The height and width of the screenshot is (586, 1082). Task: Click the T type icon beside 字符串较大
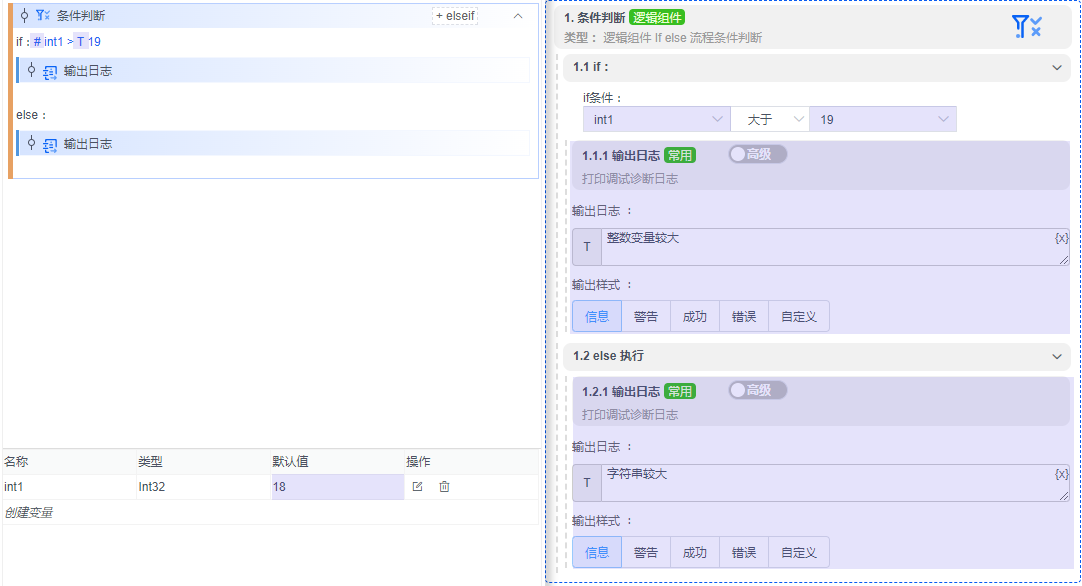pos(587,481)
